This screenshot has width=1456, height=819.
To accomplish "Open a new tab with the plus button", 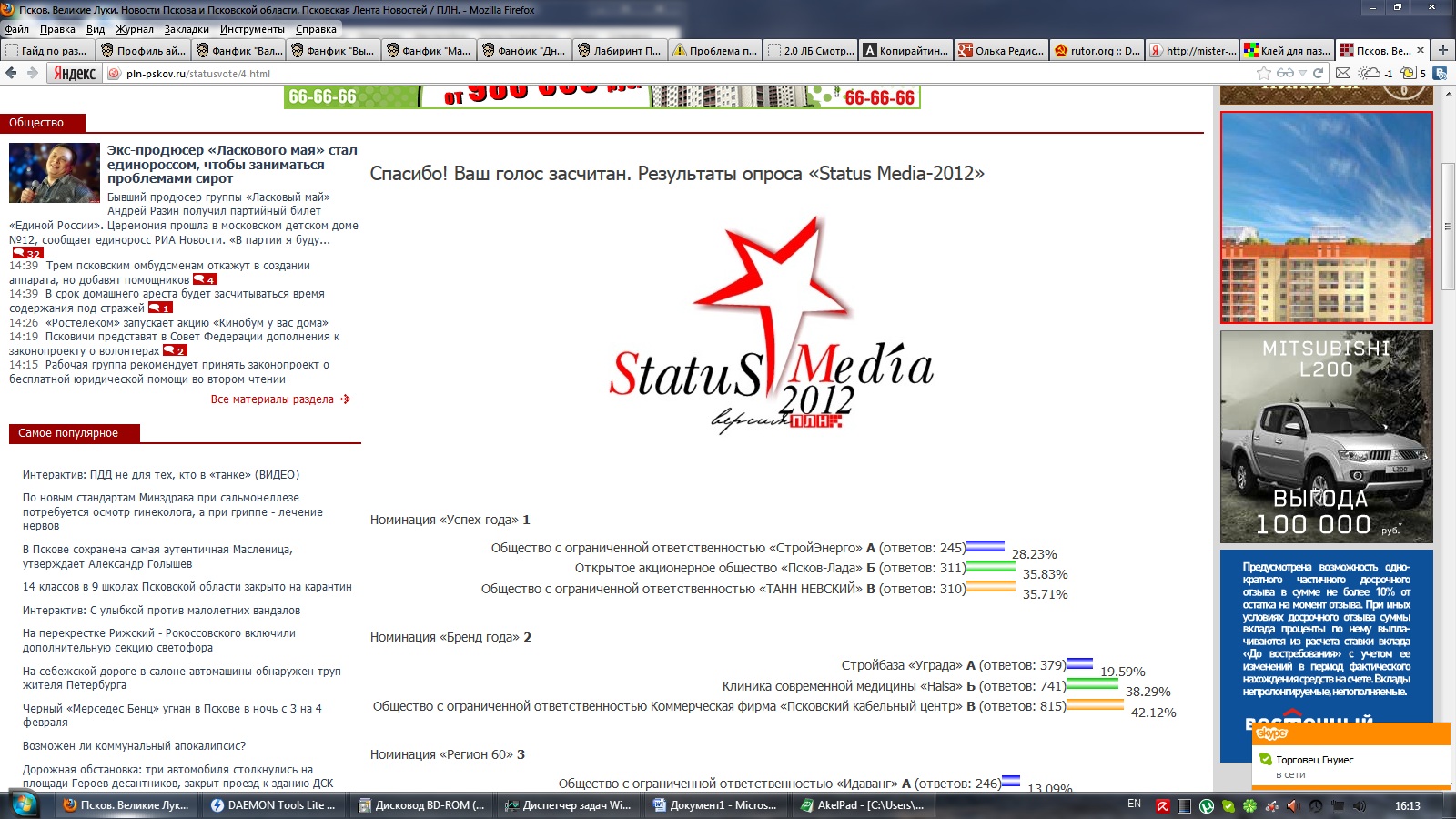I will 1442,50.
